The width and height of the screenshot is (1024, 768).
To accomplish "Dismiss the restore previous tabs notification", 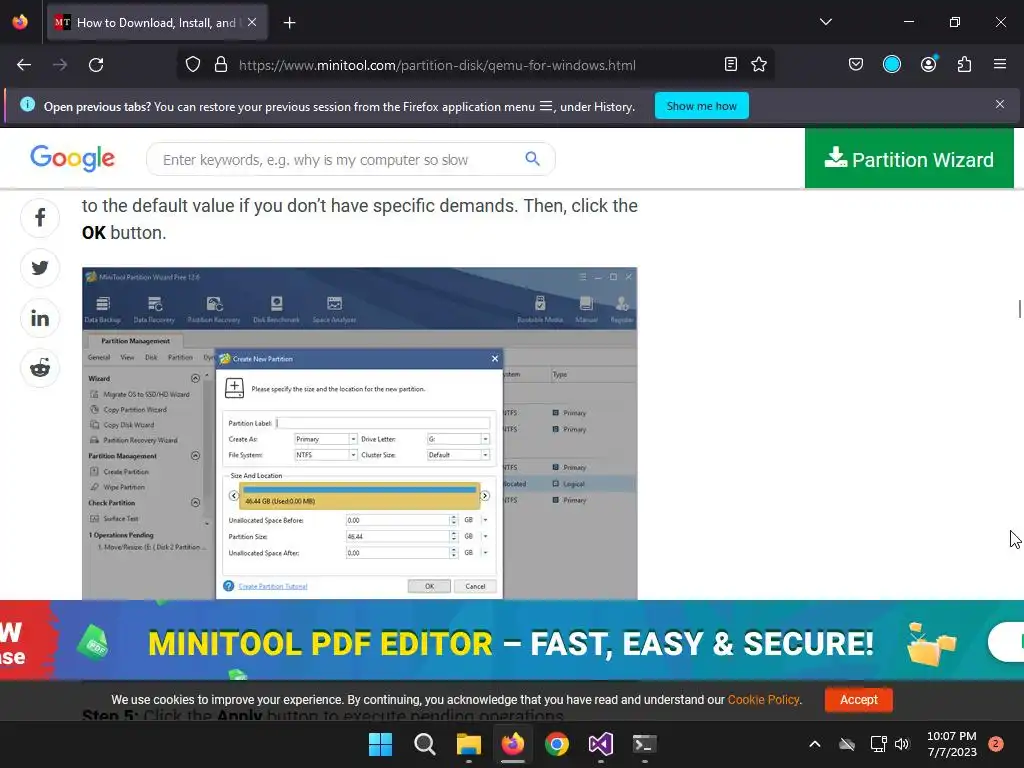I will (x=999, y=104).
